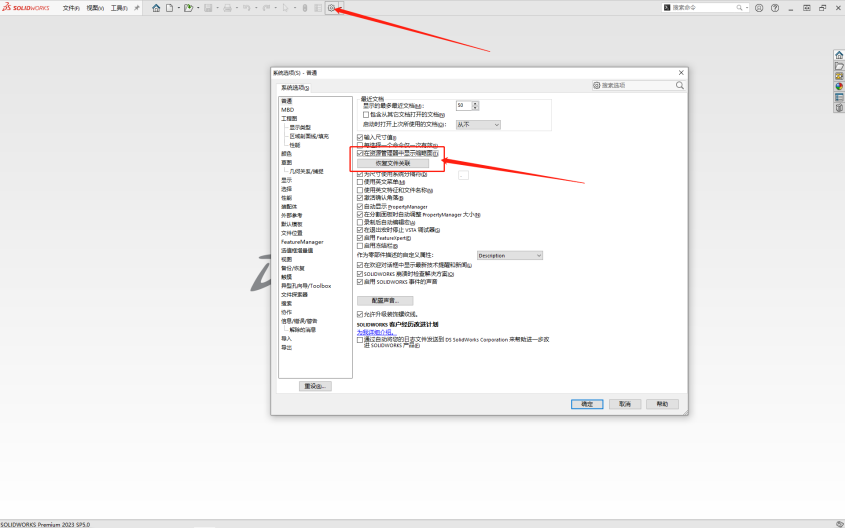Viewport: 845px width, 528px height.
Task: Toggle 在资源管理器中显示缩略图 checkbox
Action: (360, 154)
